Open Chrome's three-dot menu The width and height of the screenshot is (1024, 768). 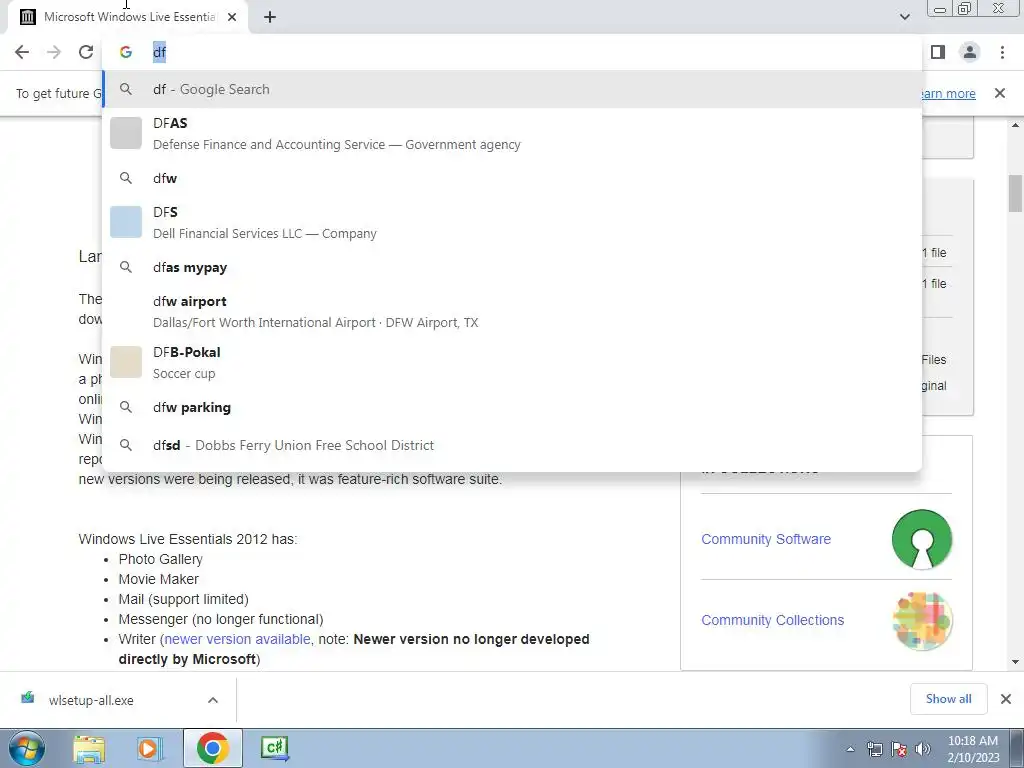[1002, 52]
